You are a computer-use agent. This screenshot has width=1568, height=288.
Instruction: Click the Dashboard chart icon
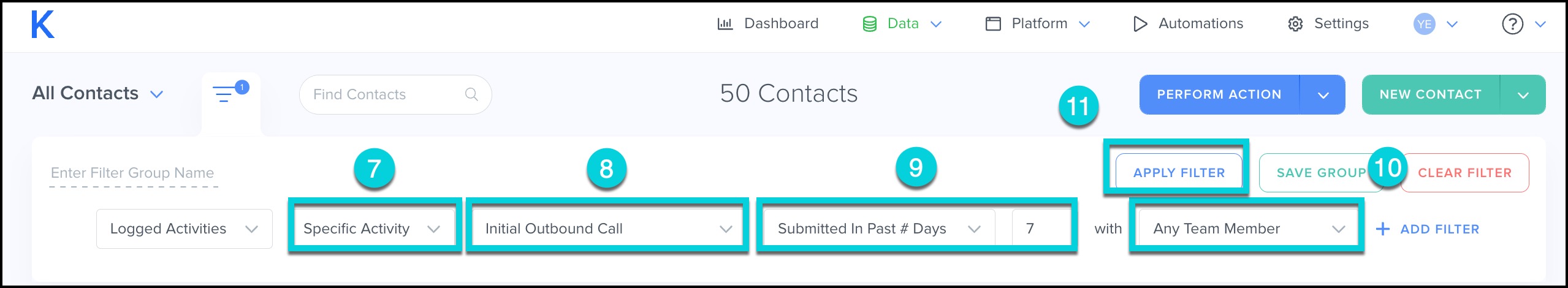[725, 24]
